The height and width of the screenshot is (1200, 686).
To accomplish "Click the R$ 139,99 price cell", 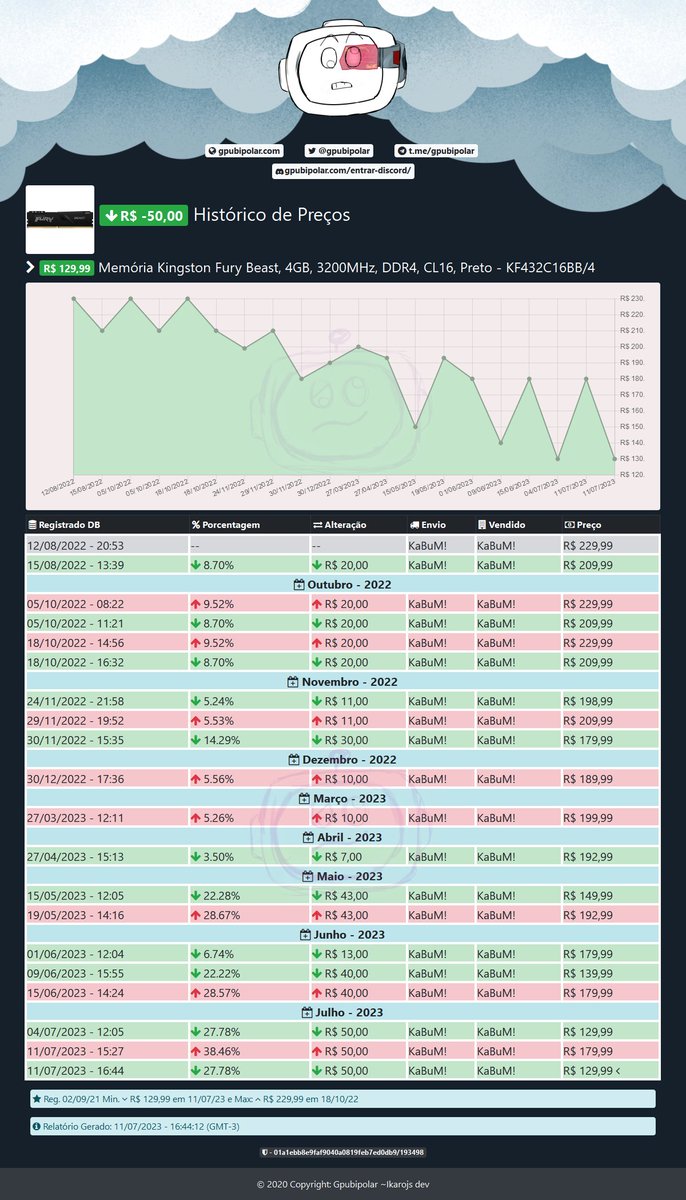I will (x=610, y=973).
